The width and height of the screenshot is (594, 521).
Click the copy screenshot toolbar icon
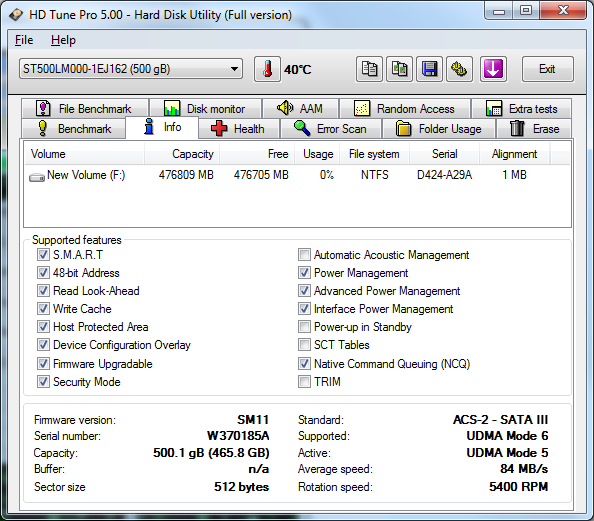399,69
